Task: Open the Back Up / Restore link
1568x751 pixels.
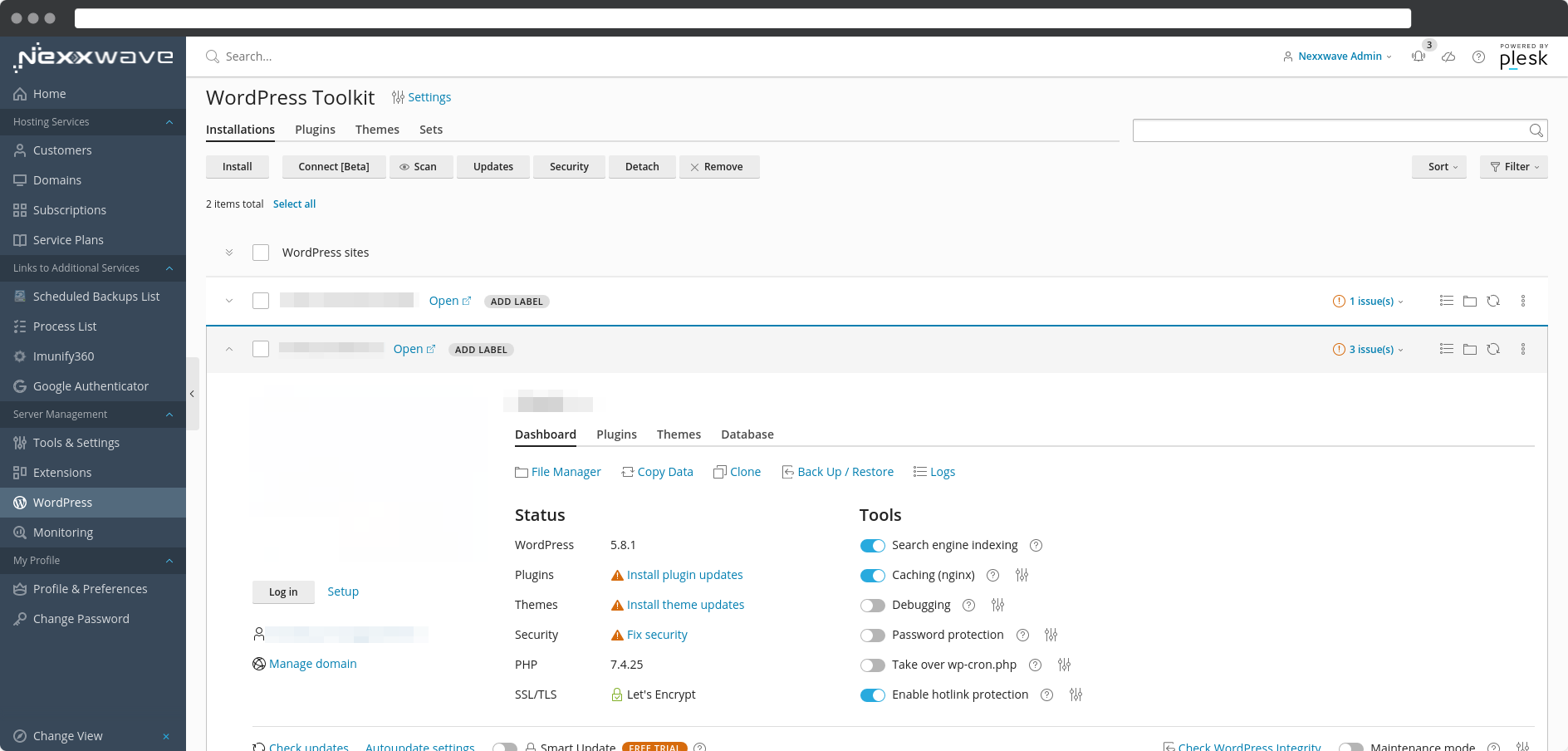Action: pos(837,472)
